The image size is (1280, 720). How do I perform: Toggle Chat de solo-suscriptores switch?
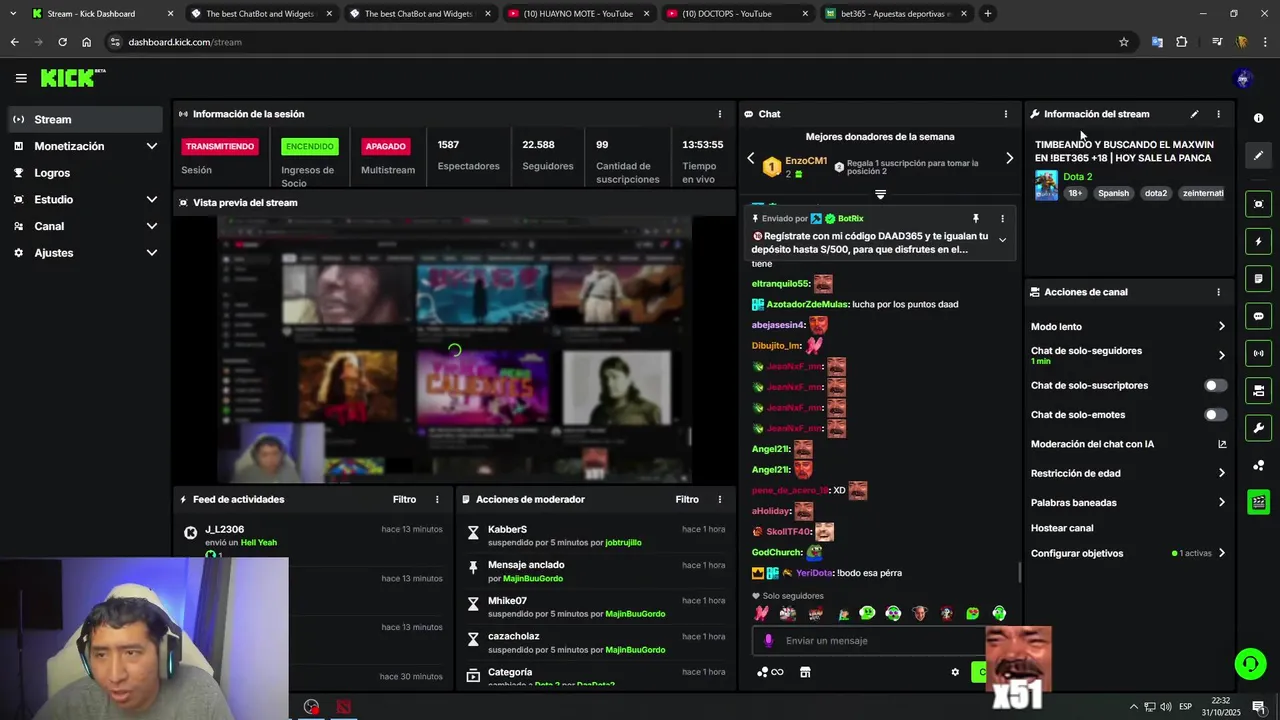(x=1215, y=385)
